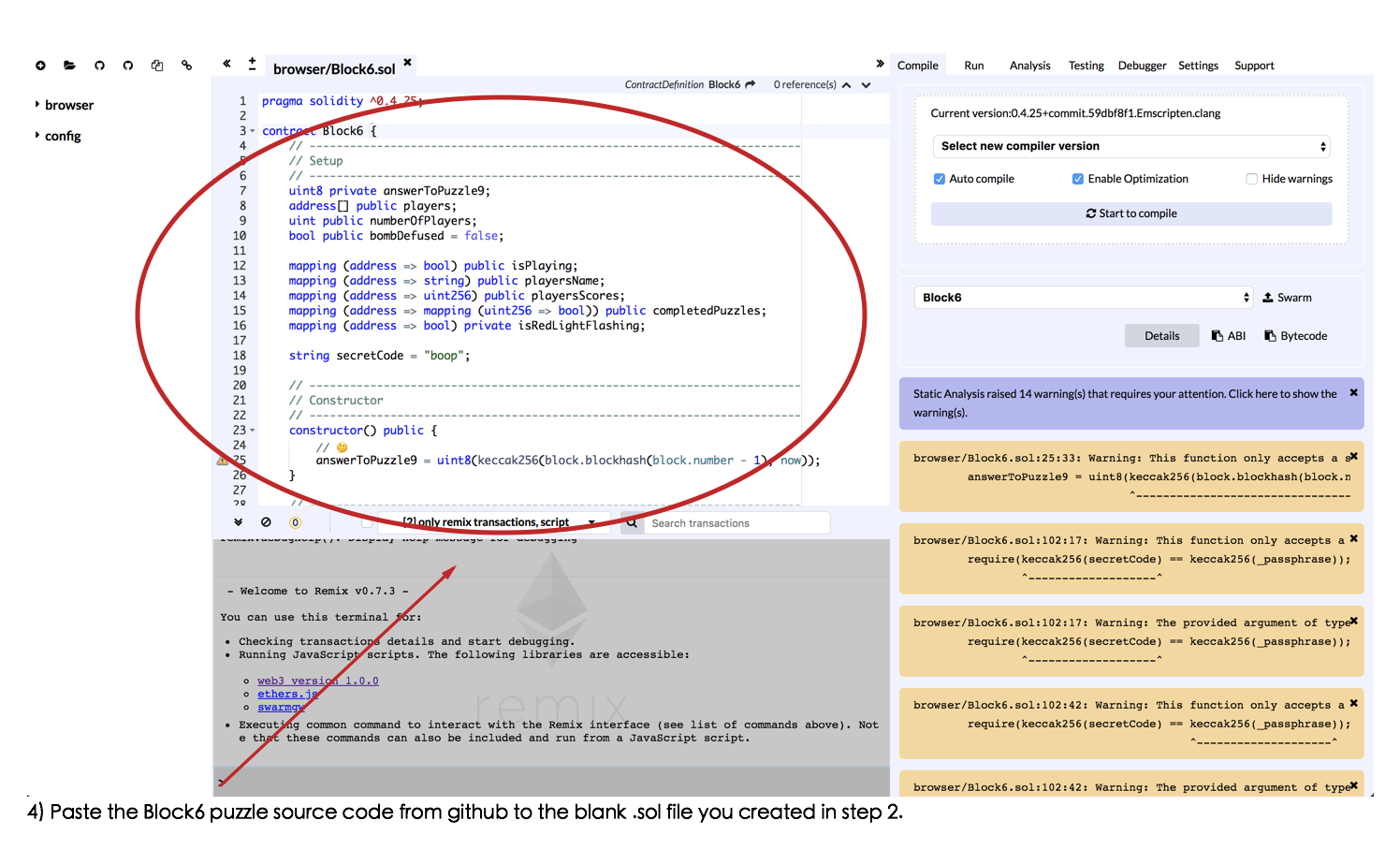Open the swarmgw link in terminal
1400x850 pixels.
(282, 707)
